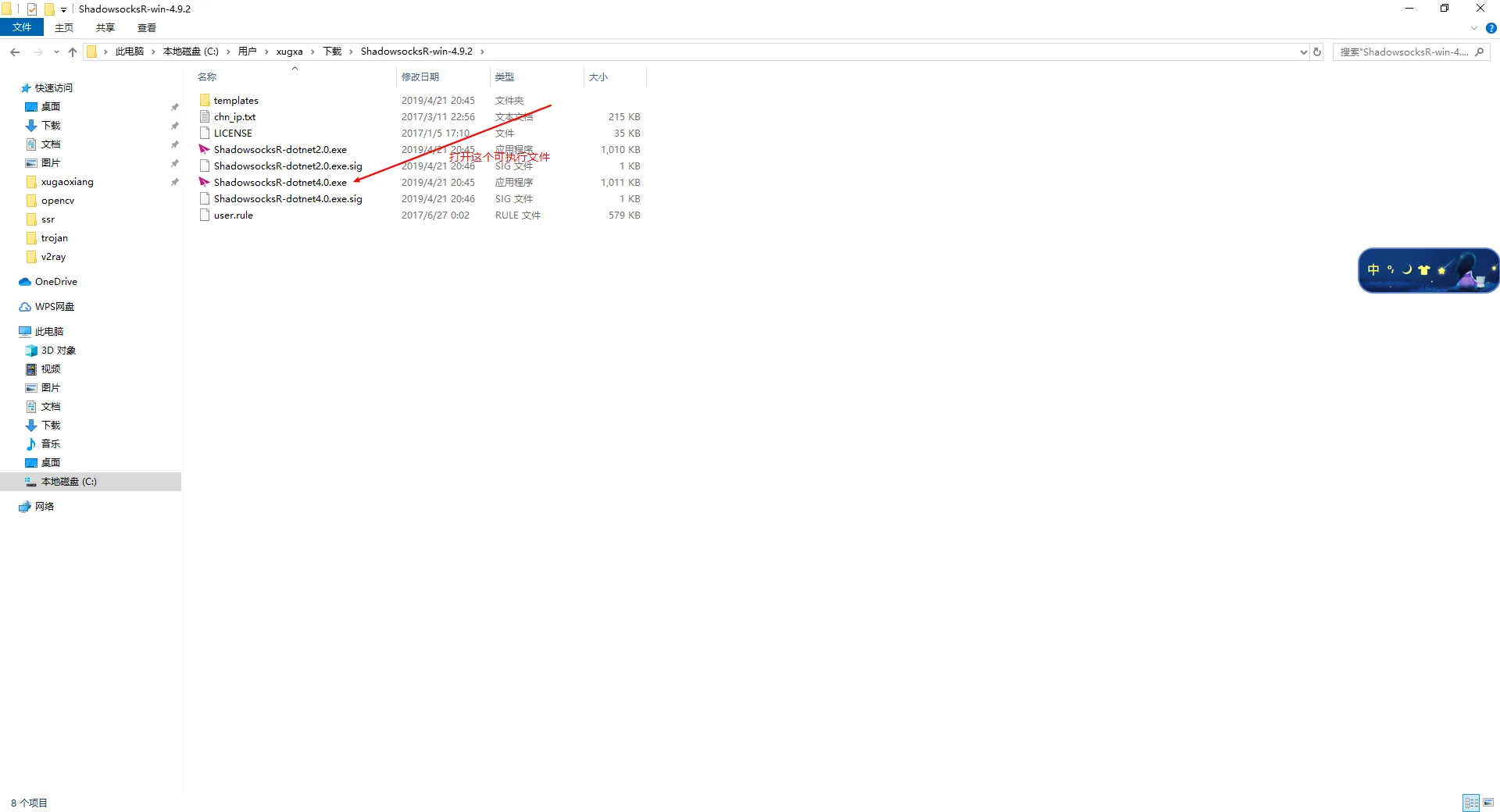This screenshot has width=1500, height=812.
Task: Open 快速访问 in navigation pane
Action: click(53, 88)
